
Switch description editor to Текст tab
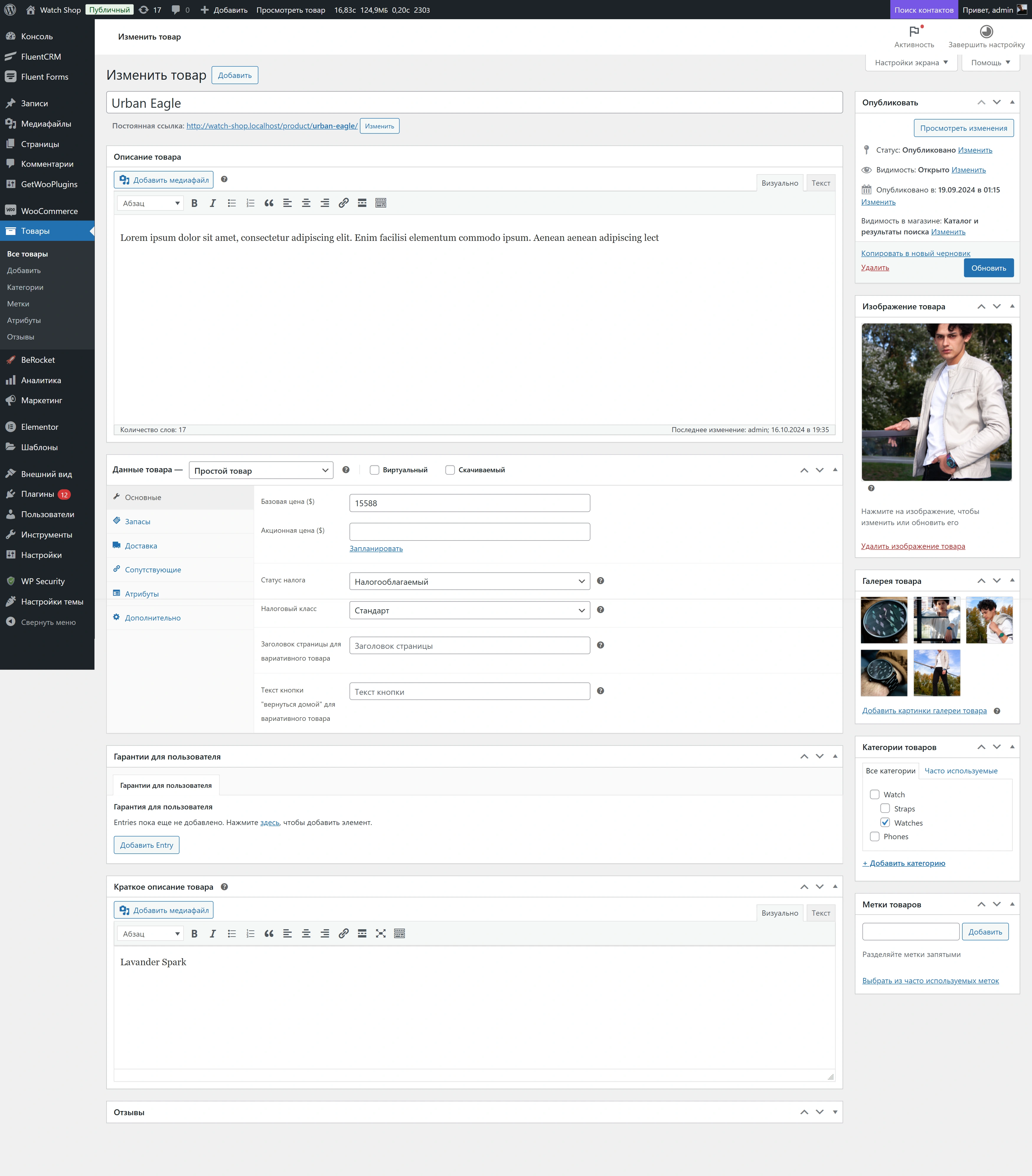[820, 183]
